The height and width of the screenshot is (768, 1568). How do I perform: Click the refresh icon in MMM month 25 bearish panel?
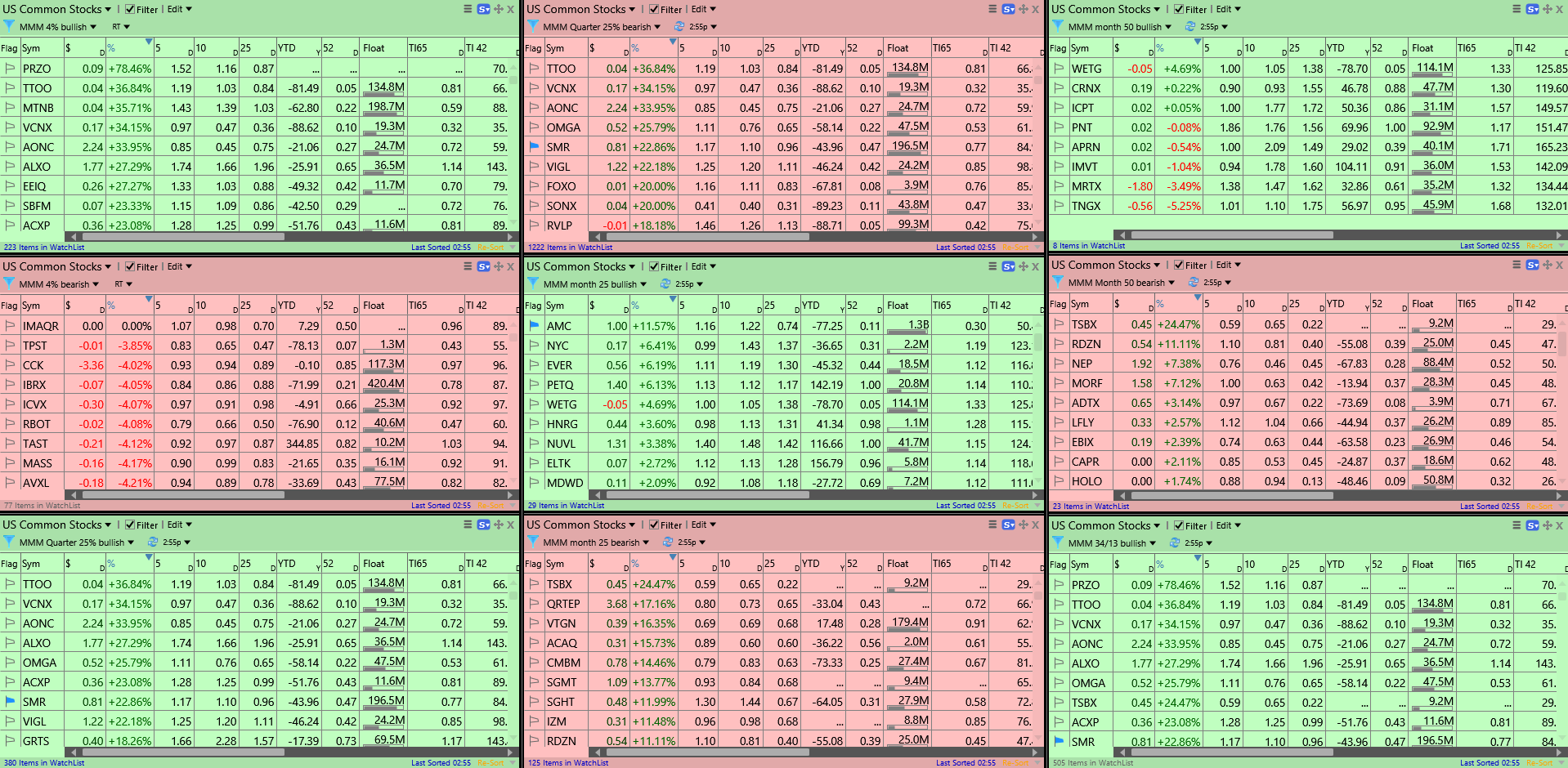click(x=670, y=542)
